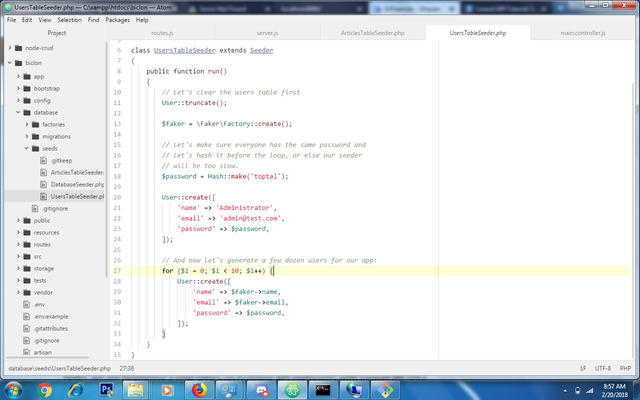Click the artisan file icon

pyautogui.click(x=27, y=352)
